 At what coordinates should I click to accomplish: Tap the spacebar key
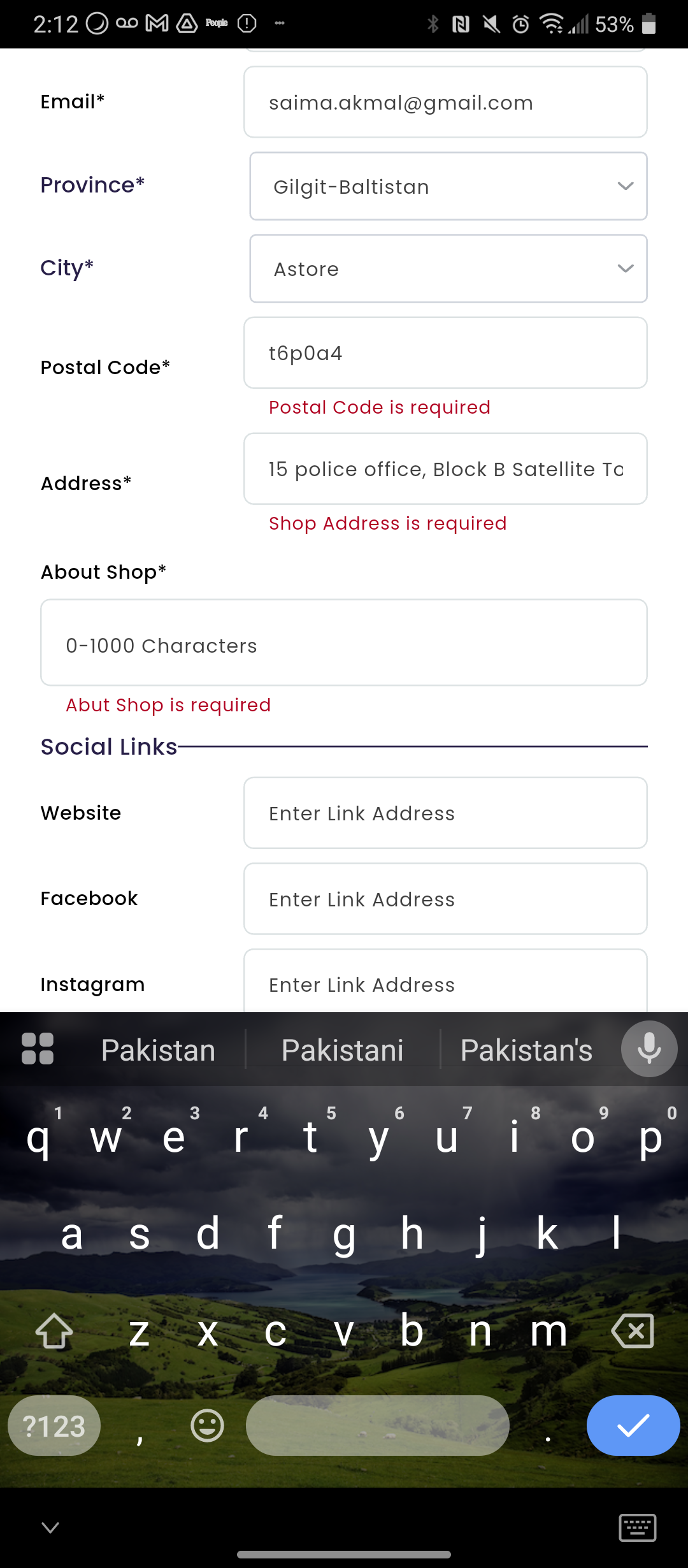(x=378, y=1425)
